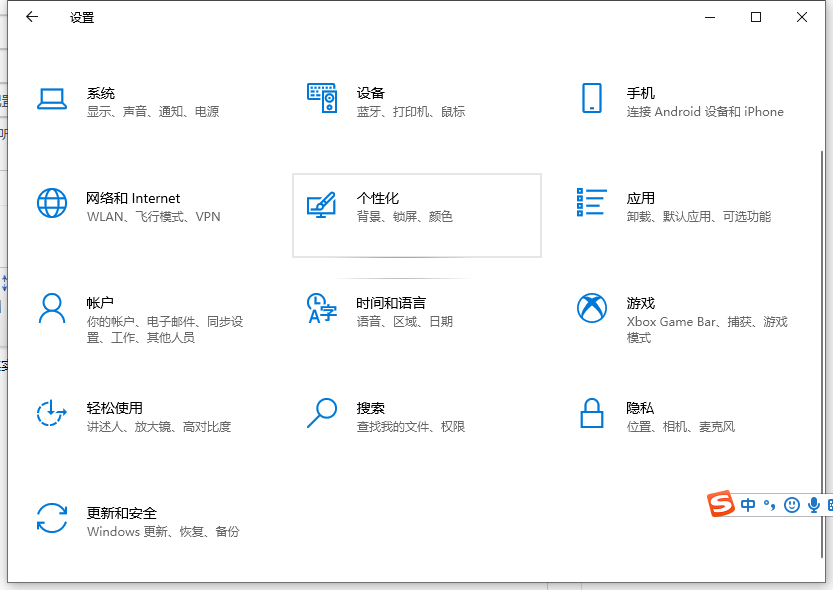Toggle Chinese/English mode in Sogou bar
Screen dimensions: 833x590
point(748,505)
